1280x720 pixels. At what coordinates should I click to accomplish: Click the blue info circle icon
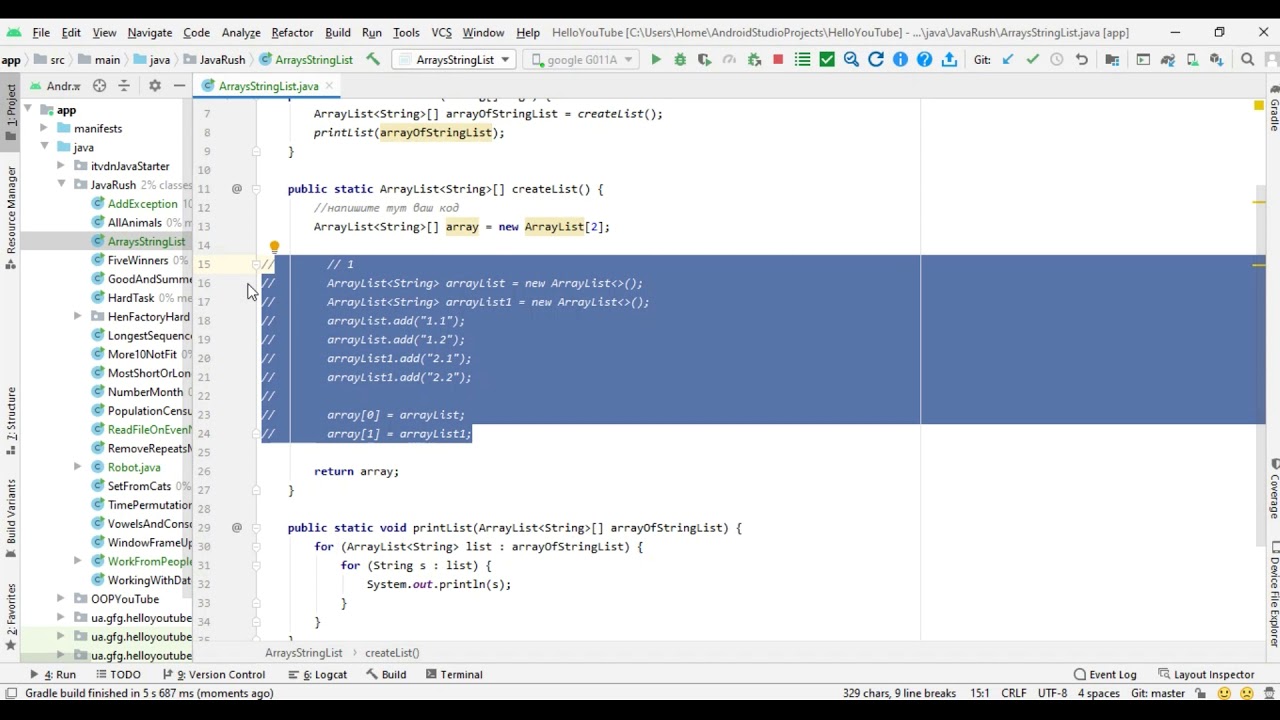pos(900,60)
